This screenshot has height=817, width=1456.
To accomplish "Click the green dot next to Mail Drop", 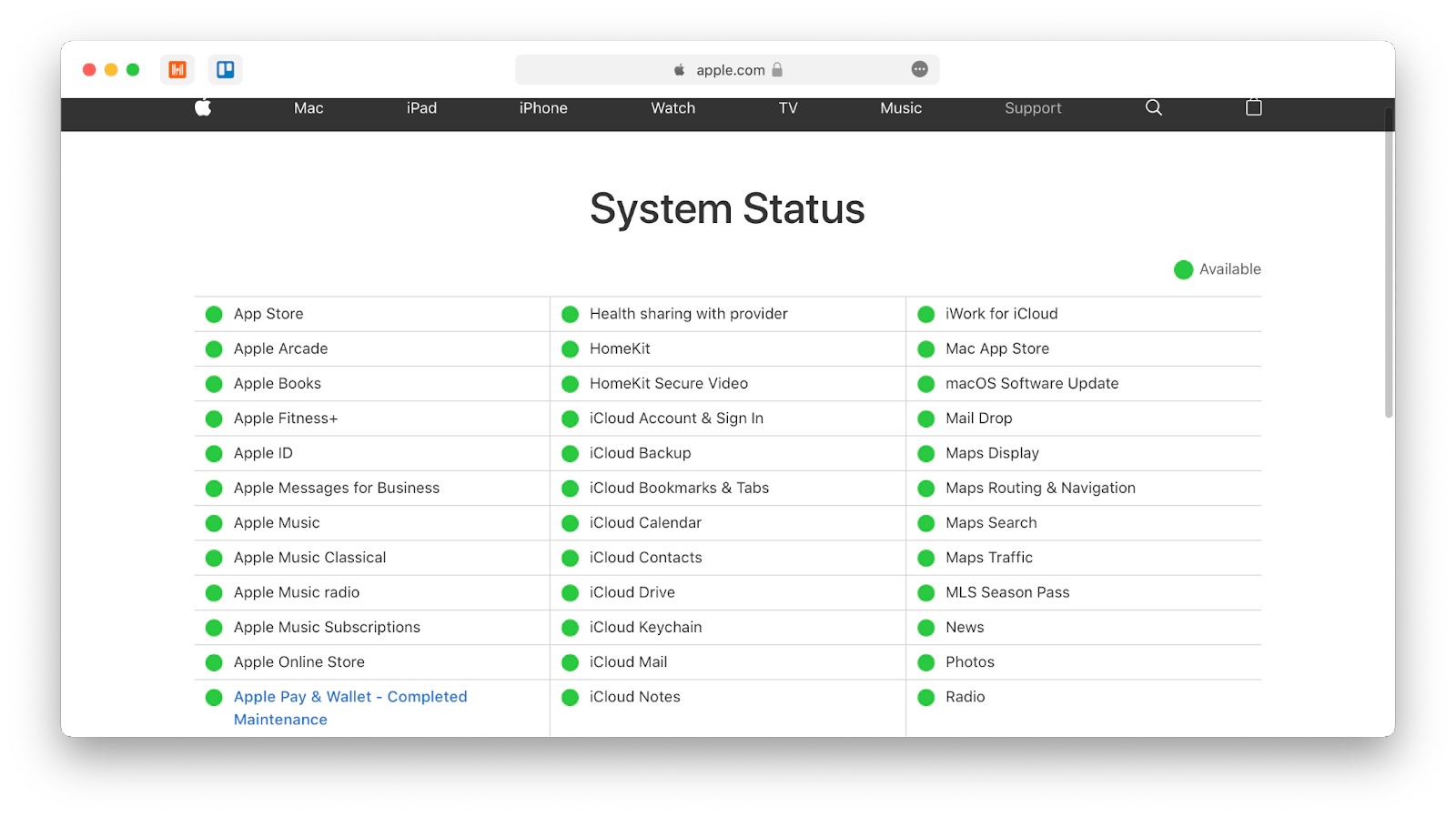I will point(926,419).
